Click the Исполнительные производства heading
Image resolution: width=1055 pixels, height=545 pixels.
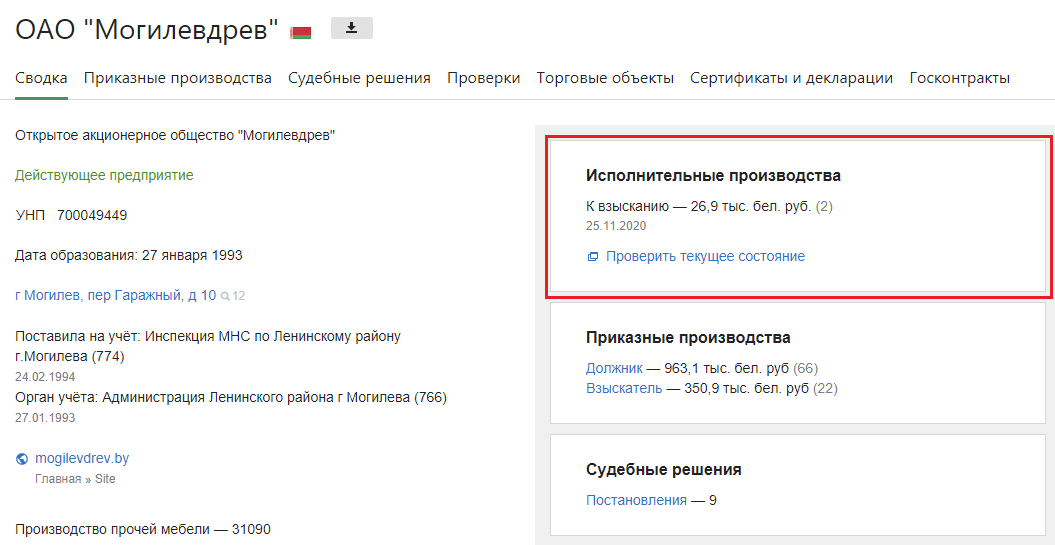pos(713,176)
